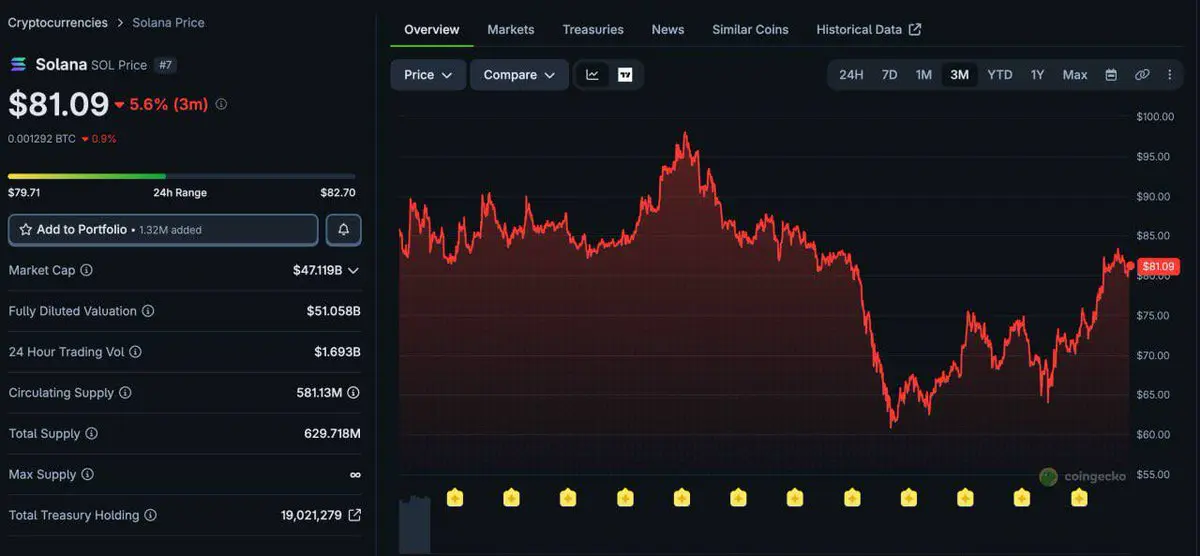Open 24 Hour Trading Vol info icon
Image resolution: width=1200 pixels, height=556 pixels.
(135, 352)
